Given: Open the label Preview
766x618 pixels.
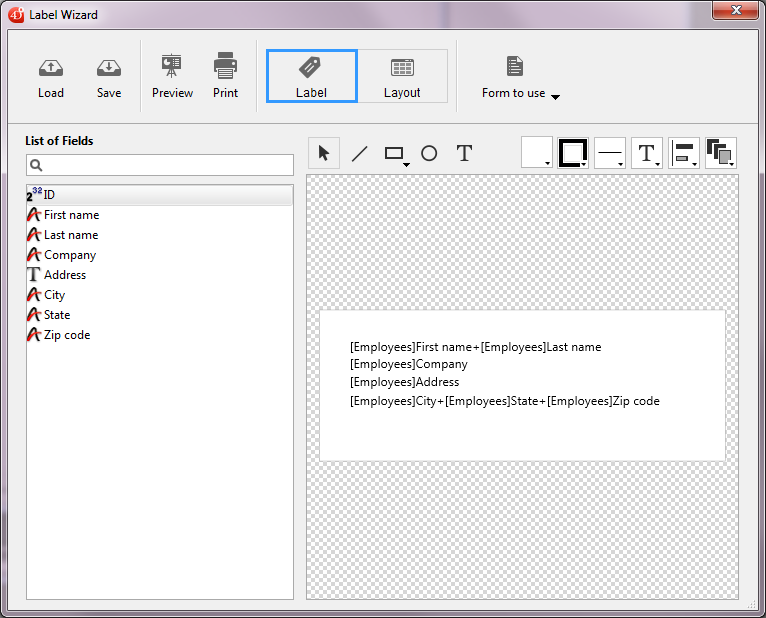Looking at the screenshot, I should coord(172,76).
